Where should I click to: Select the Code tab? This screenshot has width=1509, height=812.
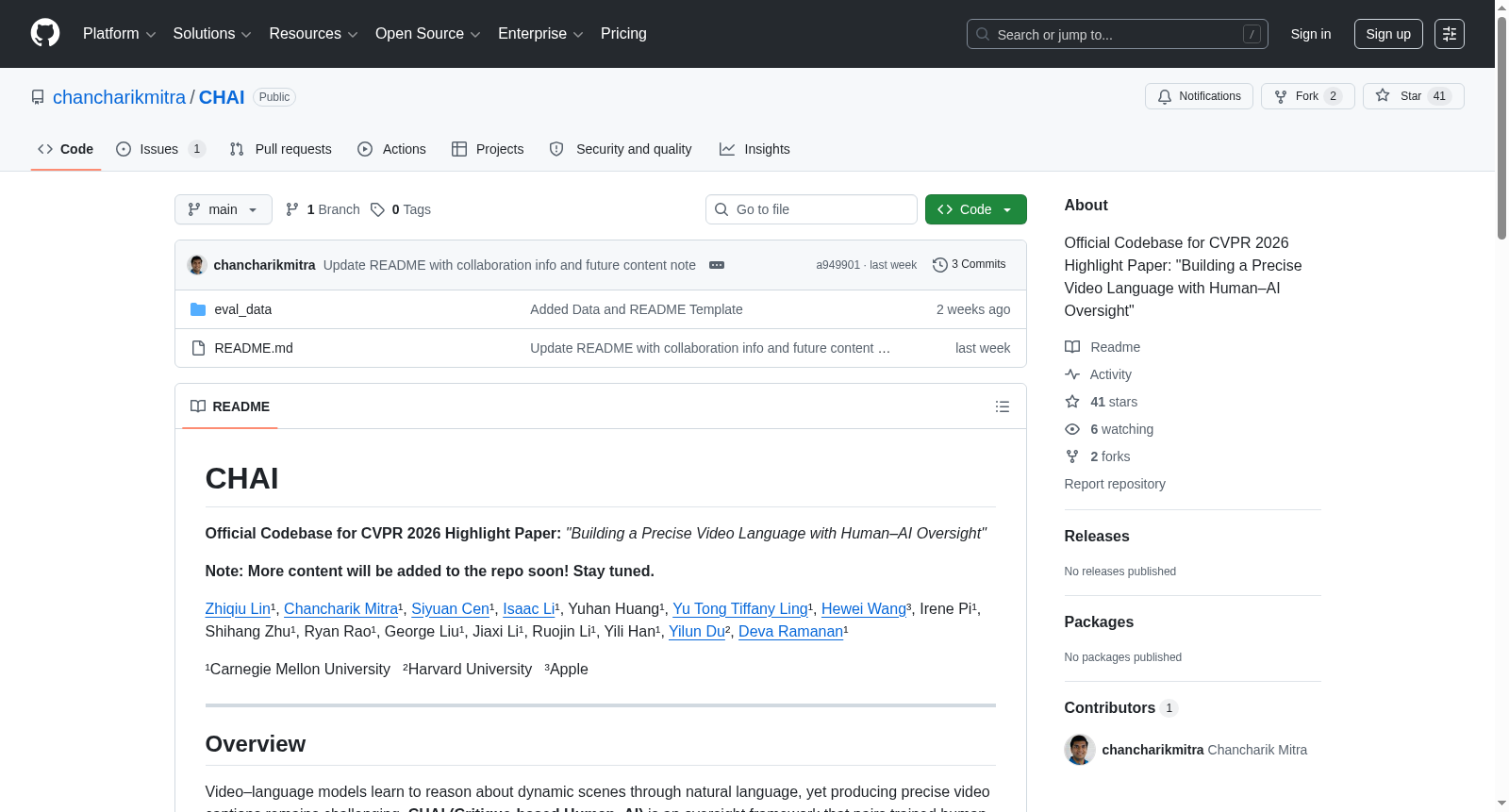66,149
